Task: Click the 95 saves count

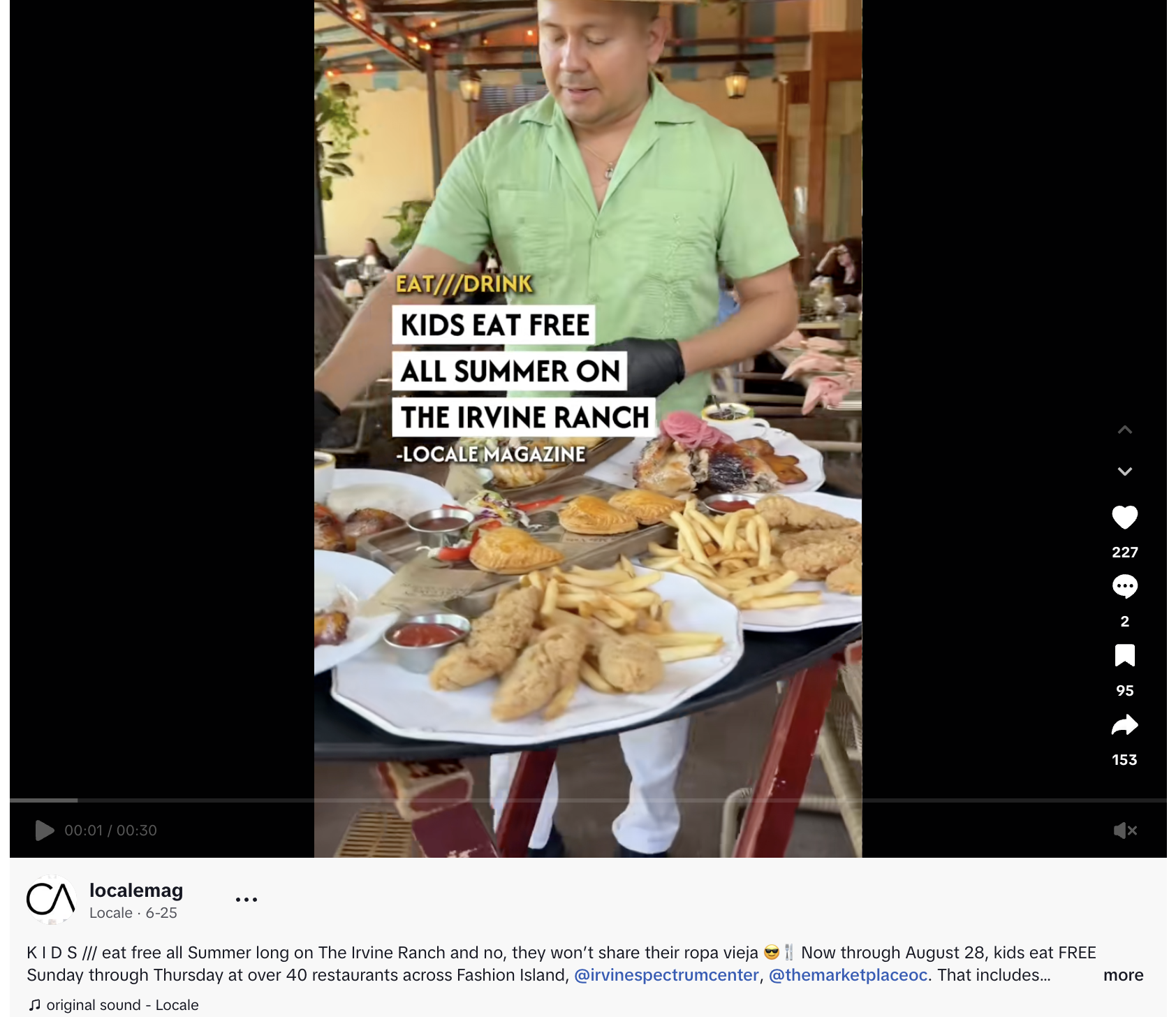Action: pyautogui.click(x=1124, y=691)
